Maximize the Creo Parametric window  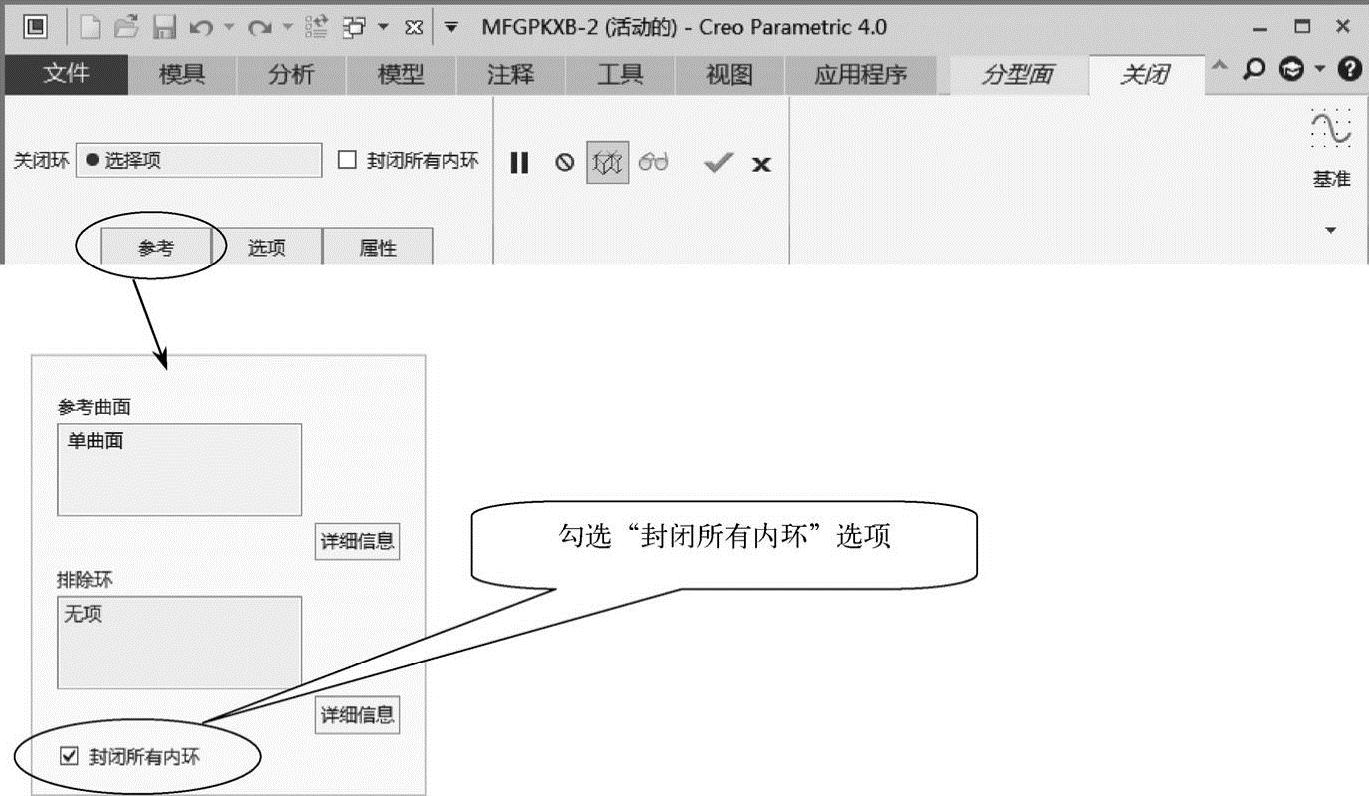[1302, 28]
